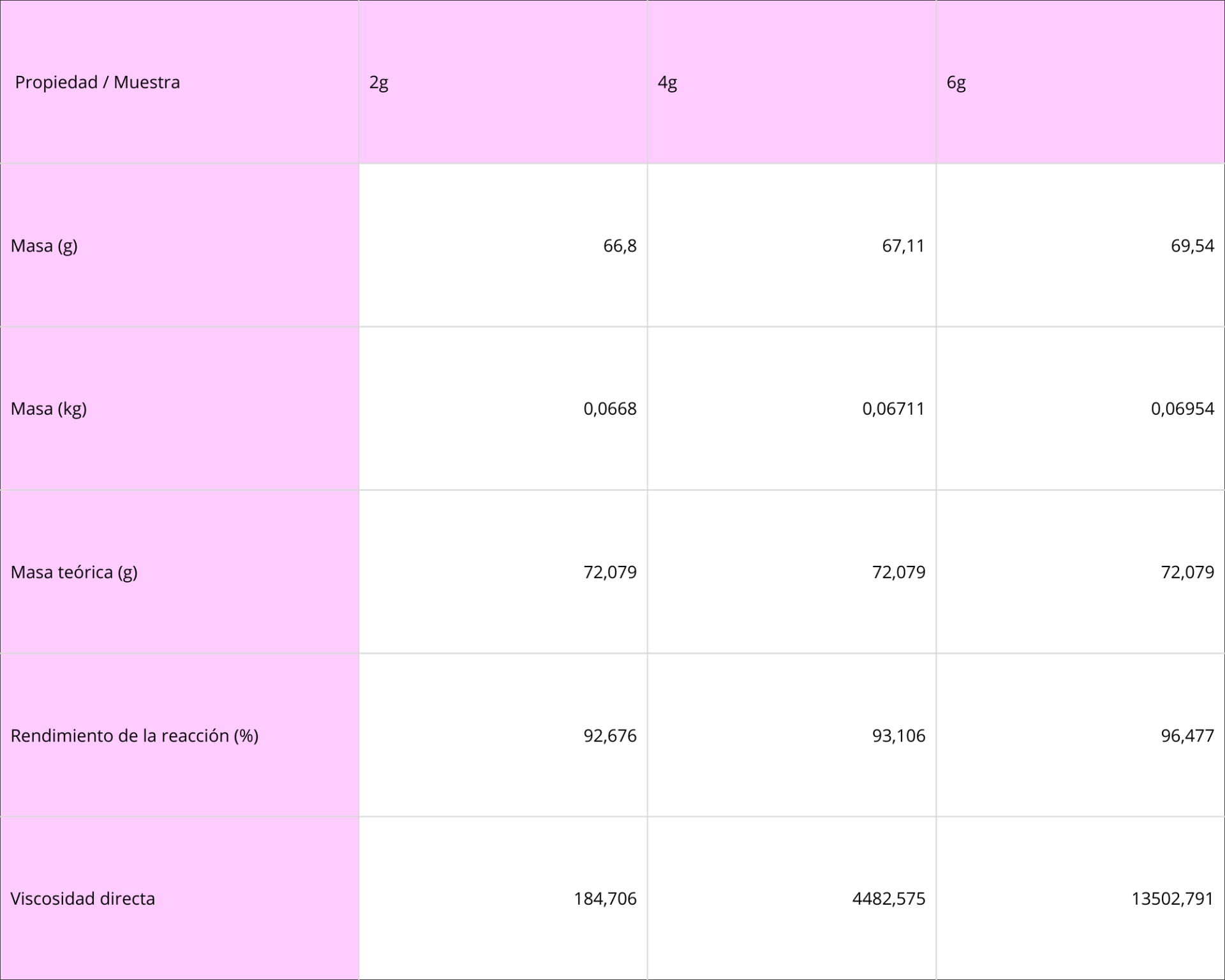Screen dimensions: 1225x980
Task: Select the 6g column header
Action: click(1081, 82)
